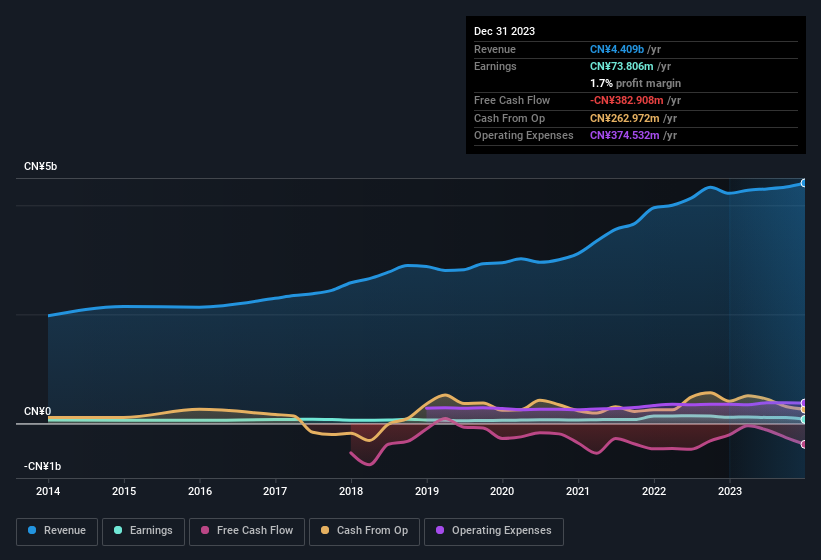Toggle the Revenue legend button
The height and width of the screenshot is (560, 821).
pos(57,531)
